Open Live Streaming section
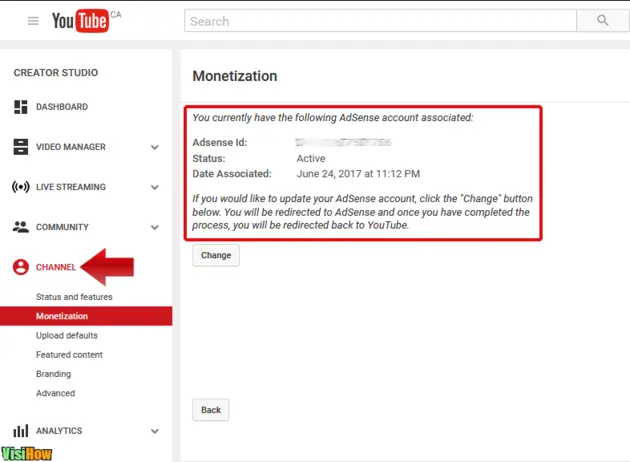The height and width of the screenshot is (462, 630). [71, 187]
